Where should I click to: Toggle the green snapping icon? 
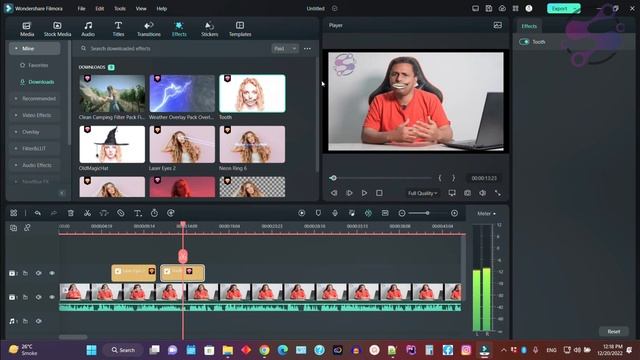368,213
